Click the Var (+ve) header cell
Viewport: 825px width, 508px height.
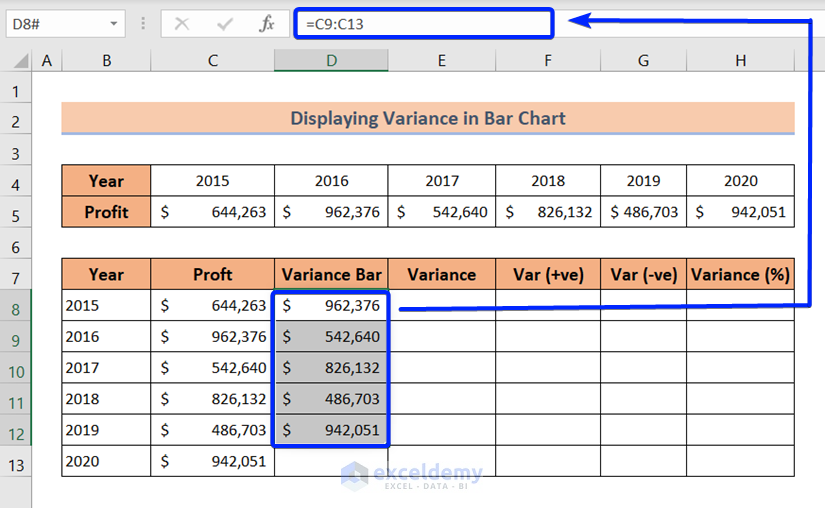click(x=548, y=275)
